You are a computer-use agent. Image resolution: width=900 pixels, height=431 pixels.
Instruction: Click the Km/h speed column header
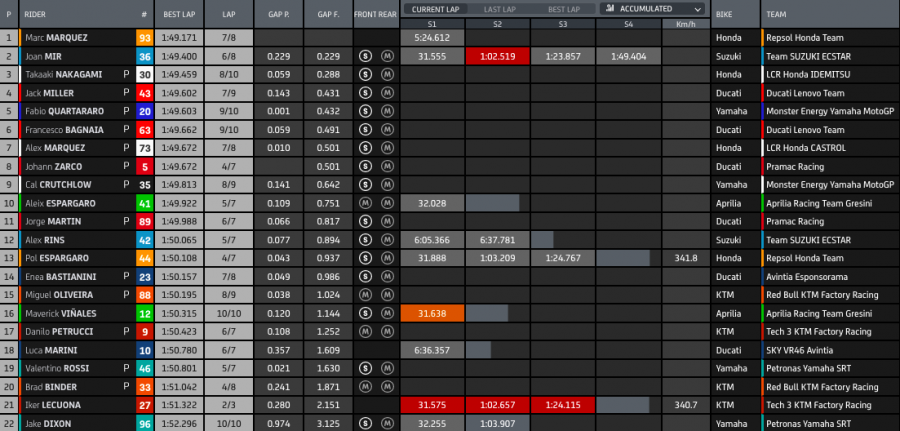point(686,22)
